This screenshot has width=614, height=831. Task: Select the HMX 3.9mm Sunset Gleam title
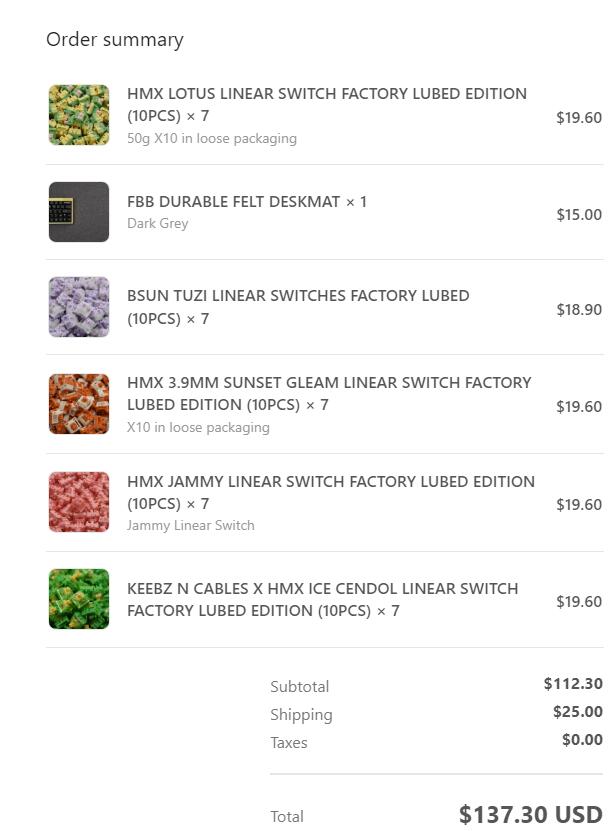(329, 394)
